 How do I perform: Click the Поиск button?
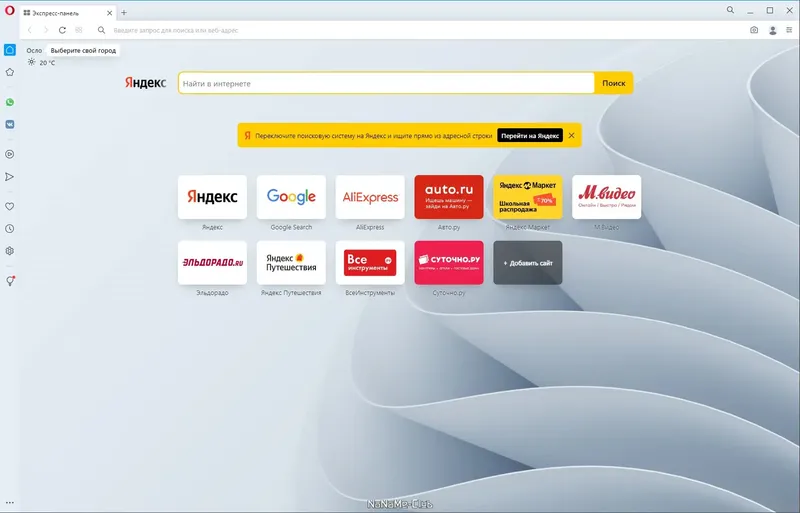click(x=614, y=83)
